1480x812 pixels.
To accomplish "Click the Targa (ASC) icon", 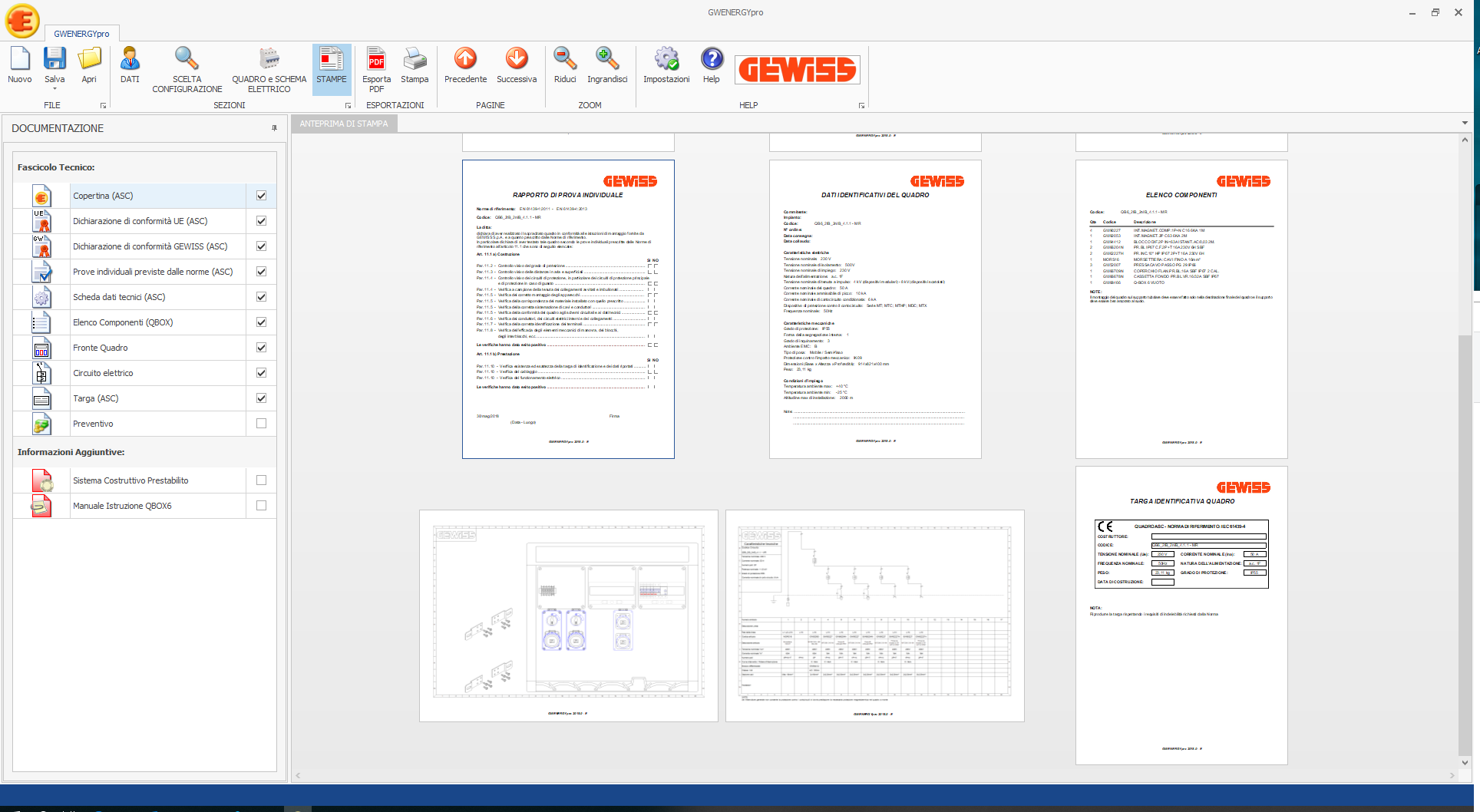I will (x=41, y=398).
